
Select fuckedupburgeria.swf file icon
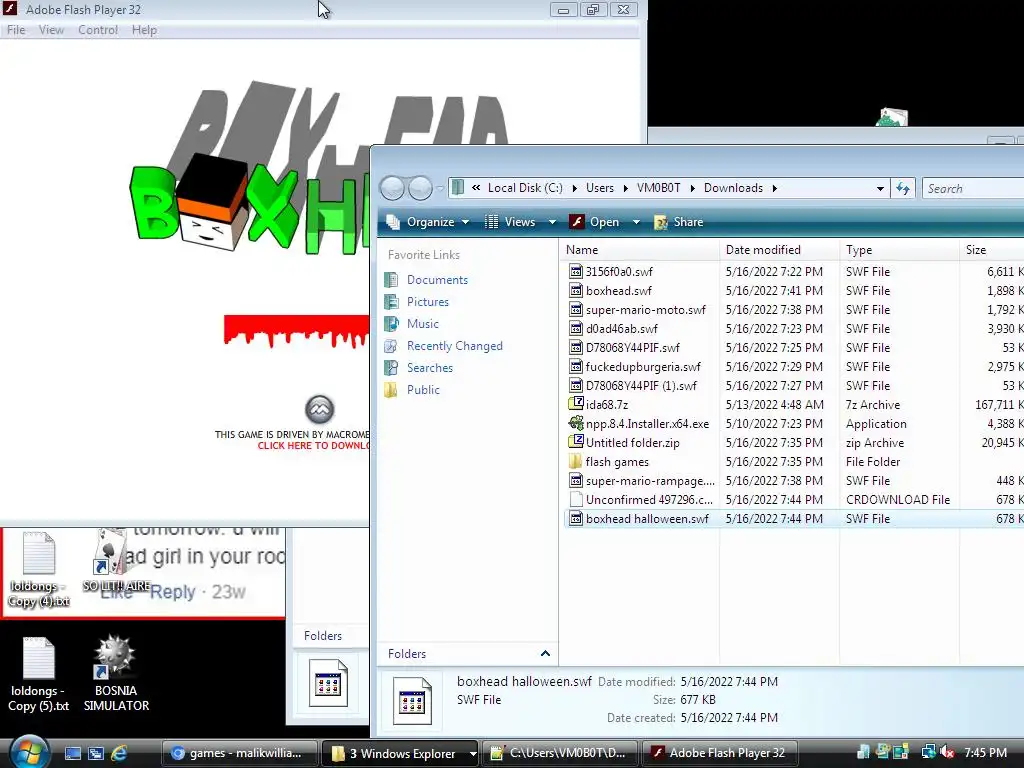(x=575, y=366)
